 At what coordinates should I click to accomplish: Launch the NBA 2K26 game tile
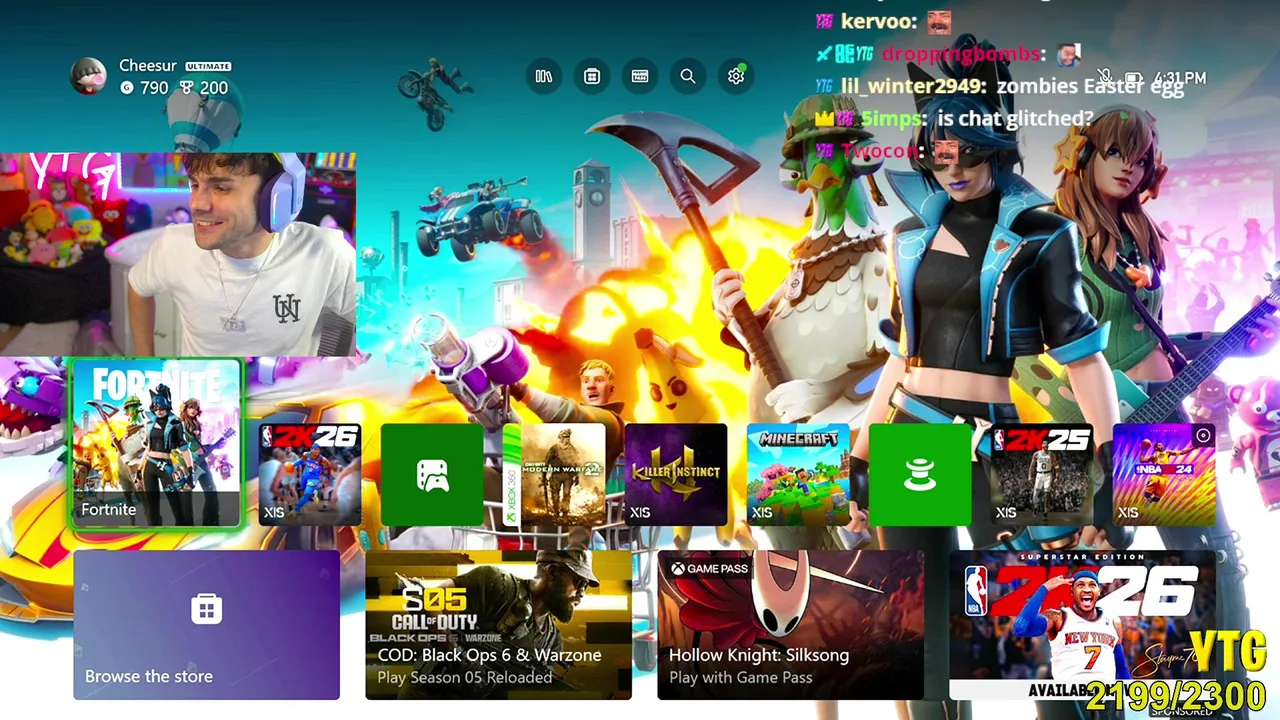point(310,475)
